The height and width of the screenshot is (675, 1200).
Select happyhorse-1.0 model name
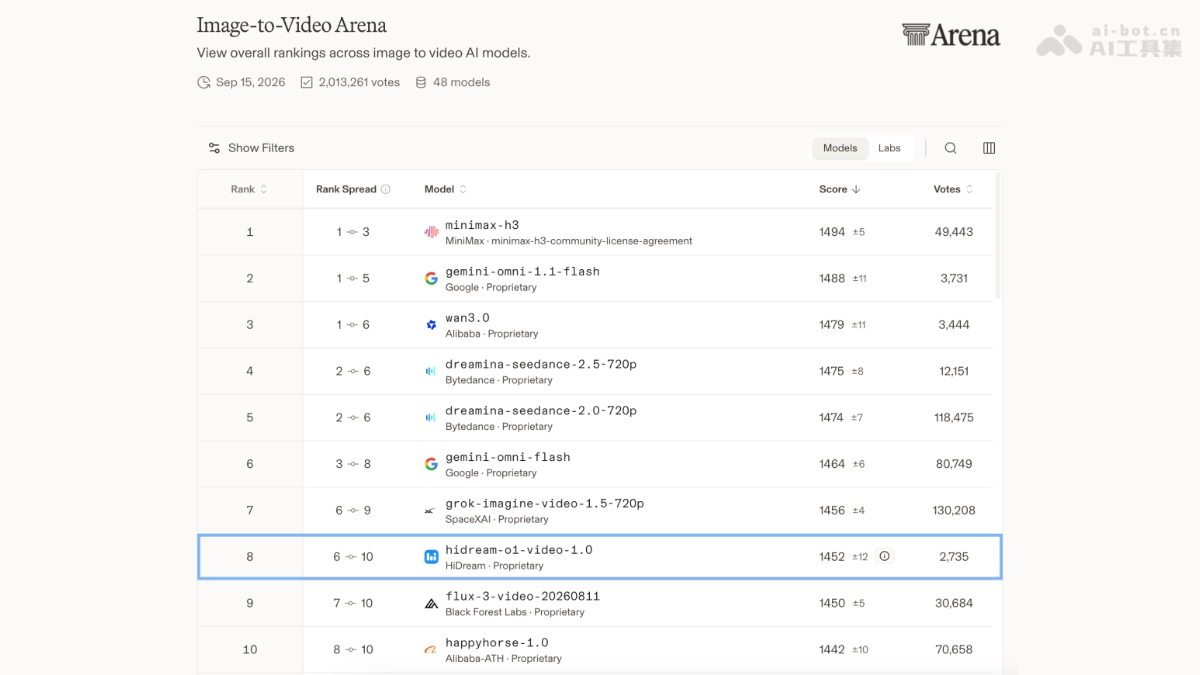point(497,642)
